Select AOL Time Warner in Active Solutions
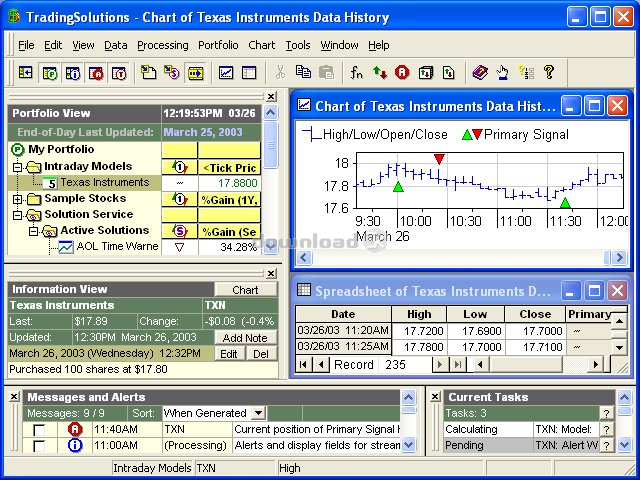Viewport: 640px width, 480px height. click(x=117, y=247)
